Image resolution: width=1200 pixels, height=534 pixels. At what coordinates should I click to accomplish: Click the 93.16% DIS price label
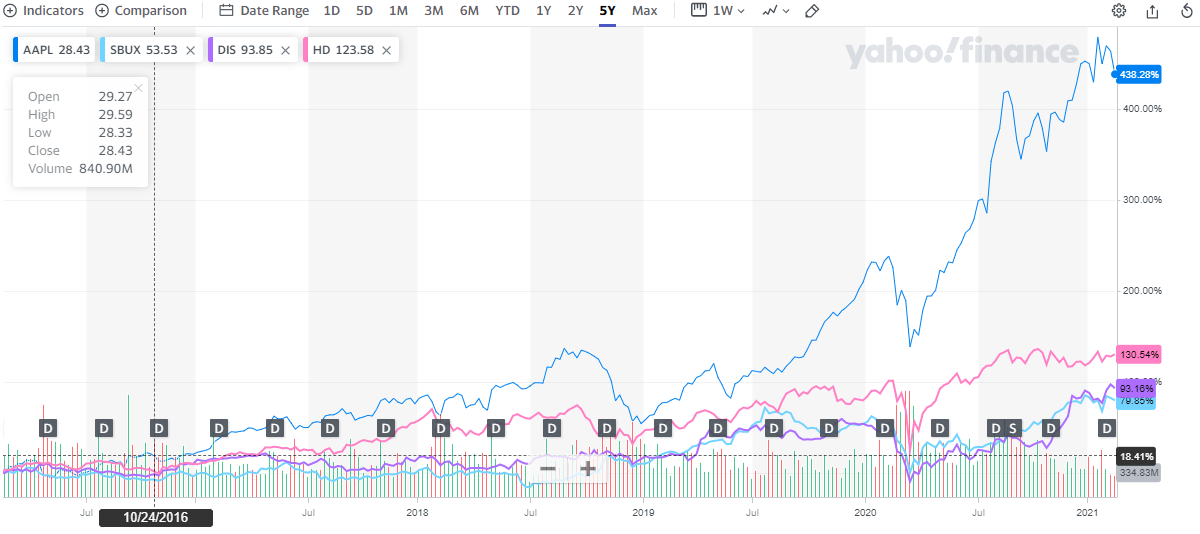(1138, 388)
